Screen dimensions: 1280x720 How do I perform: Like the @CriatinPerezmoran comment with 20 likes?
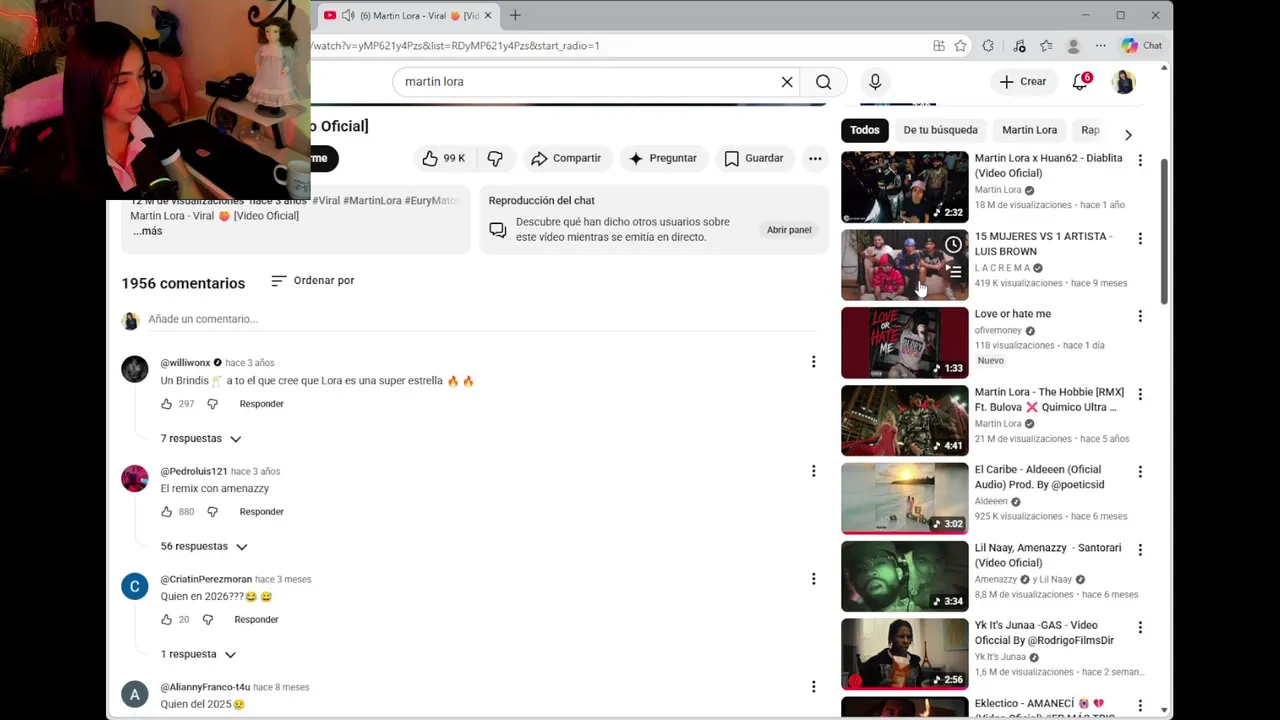click(x=167, y=620)
